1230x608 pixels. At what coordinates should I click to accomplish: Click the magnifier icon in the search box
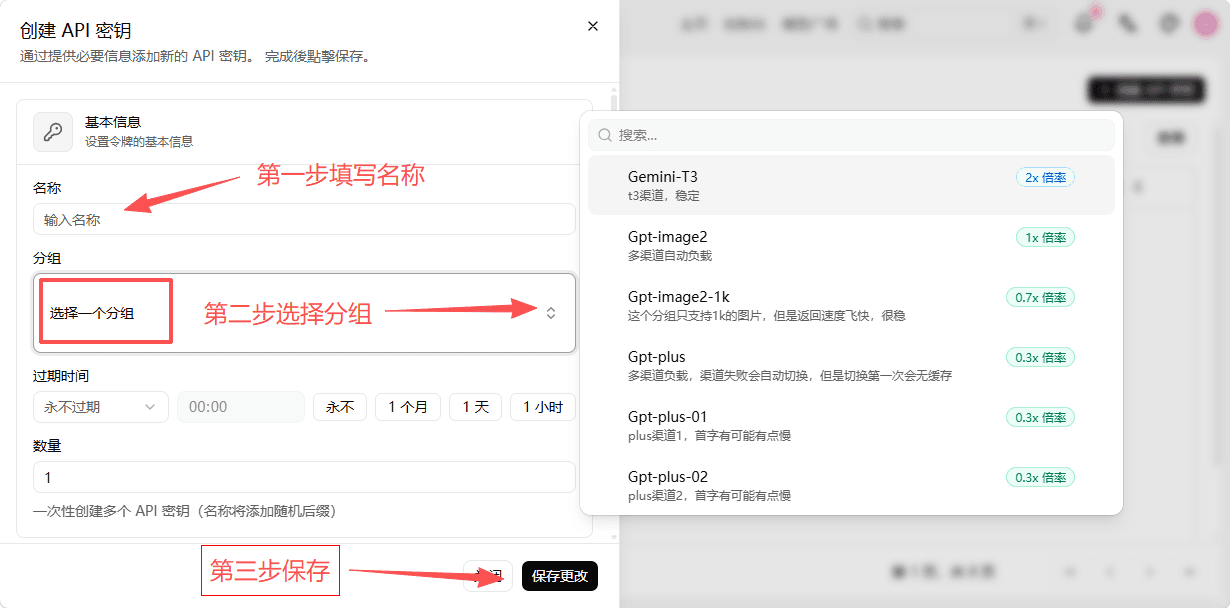point(605,135)
